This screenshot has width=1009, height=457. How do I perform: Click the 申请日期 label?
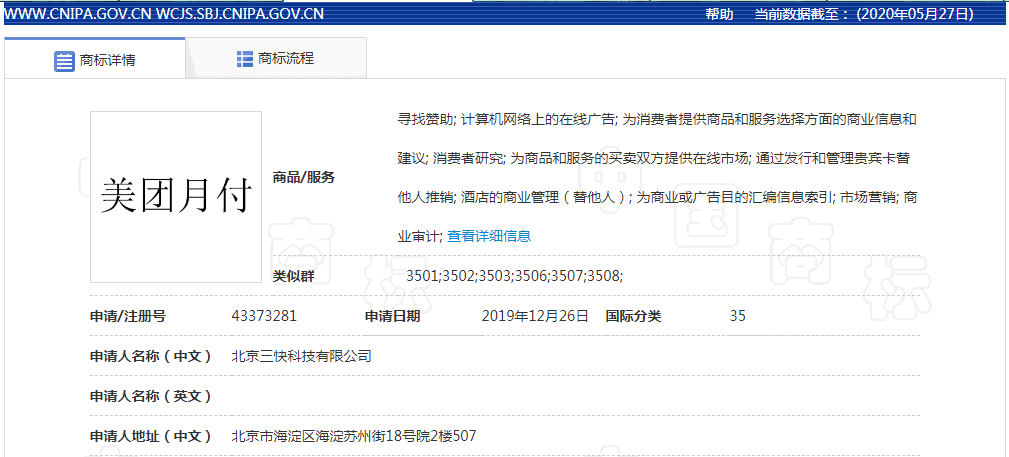393,316
